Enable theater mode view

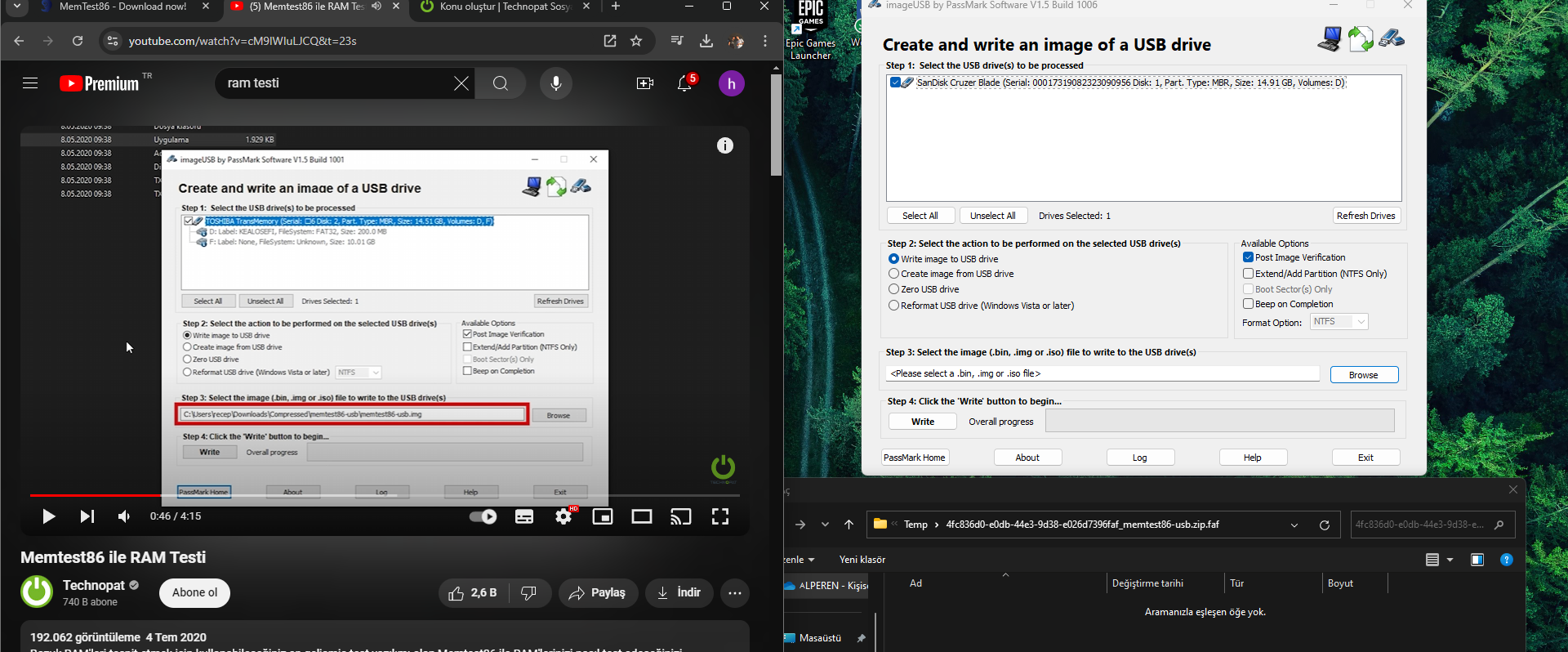pos(642,516)
